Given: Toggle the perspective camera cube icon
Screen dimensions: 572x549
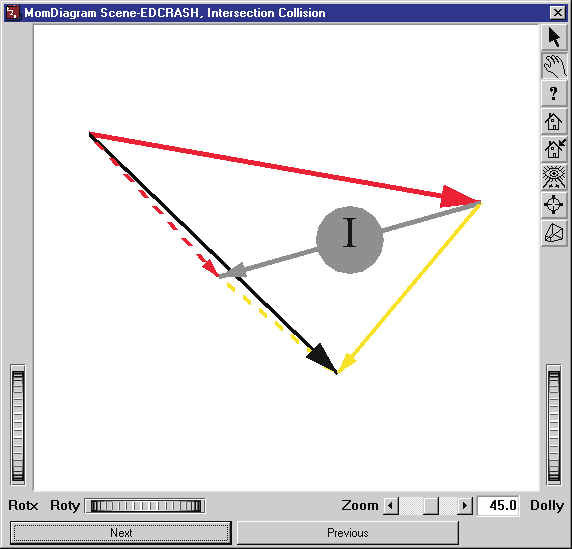Looking at the screenshot, I should pyautogui.click(x=554, y=233).
